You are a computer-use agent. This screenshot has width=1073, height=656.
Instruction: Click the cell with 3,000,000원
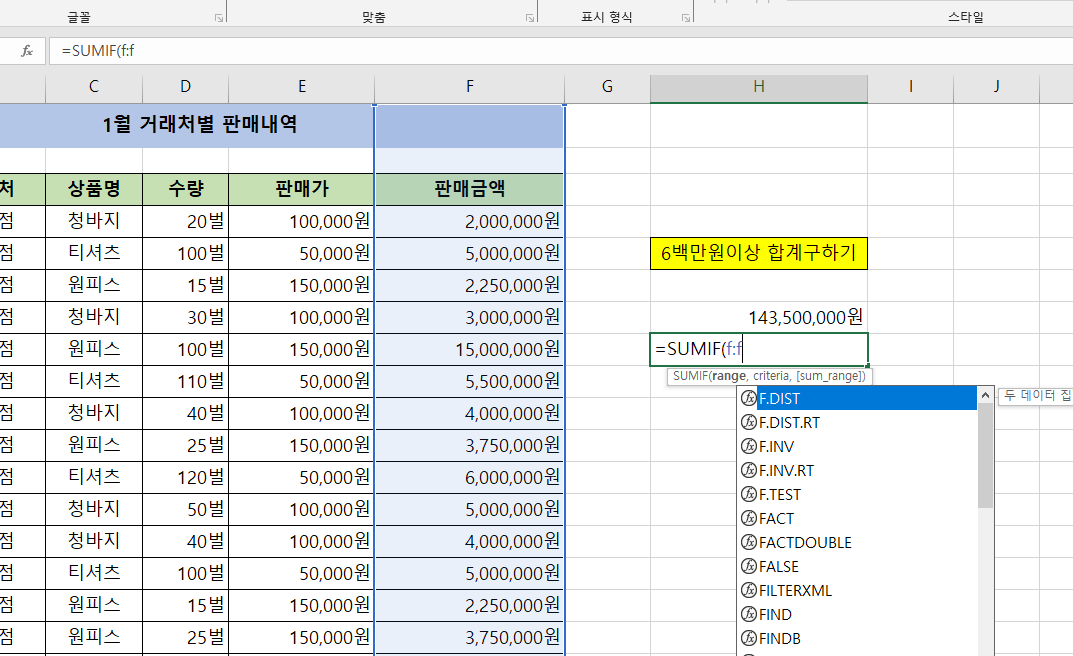click(x=469, y=317)
